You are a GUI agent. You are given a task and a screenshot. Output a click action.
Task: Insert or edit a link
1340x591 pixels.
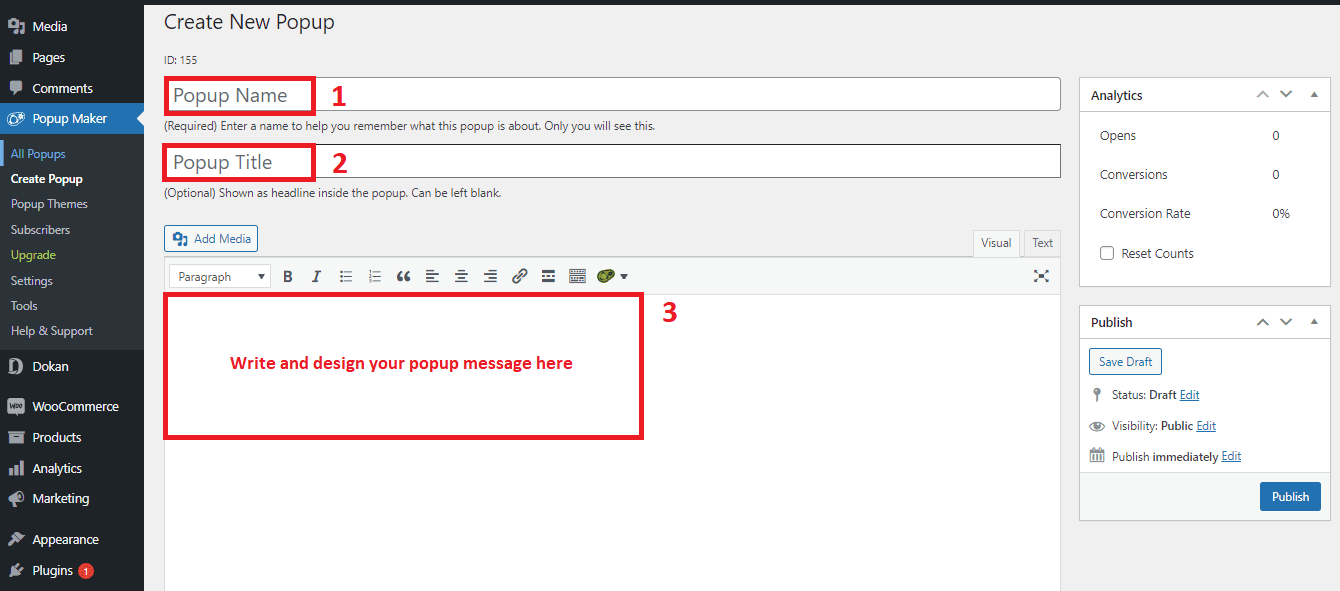519,276
